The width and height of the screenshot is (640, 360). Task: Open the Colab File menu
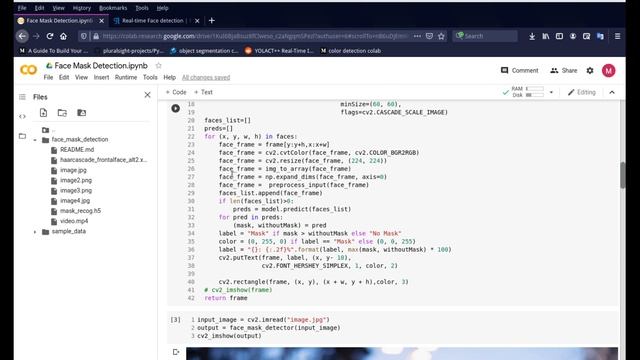coord(48,77)
